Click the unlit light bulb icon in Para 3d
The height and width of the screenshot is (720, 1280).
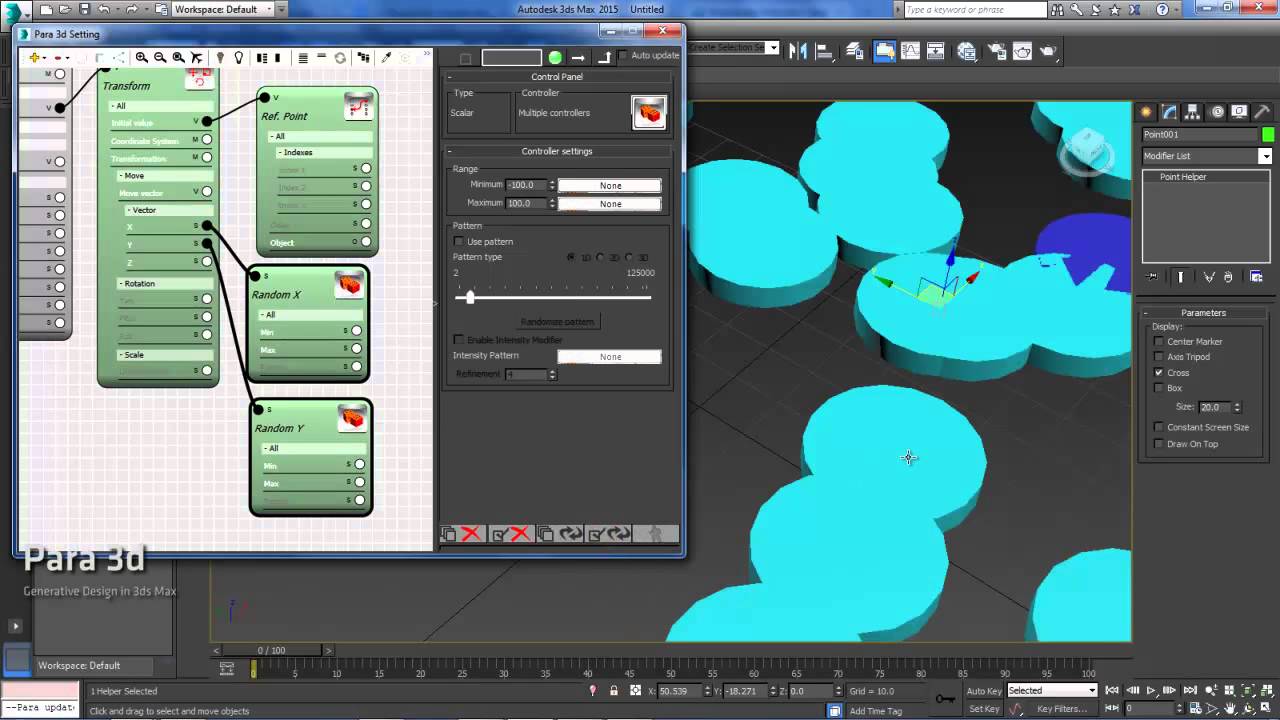click(x=220, y=58)
